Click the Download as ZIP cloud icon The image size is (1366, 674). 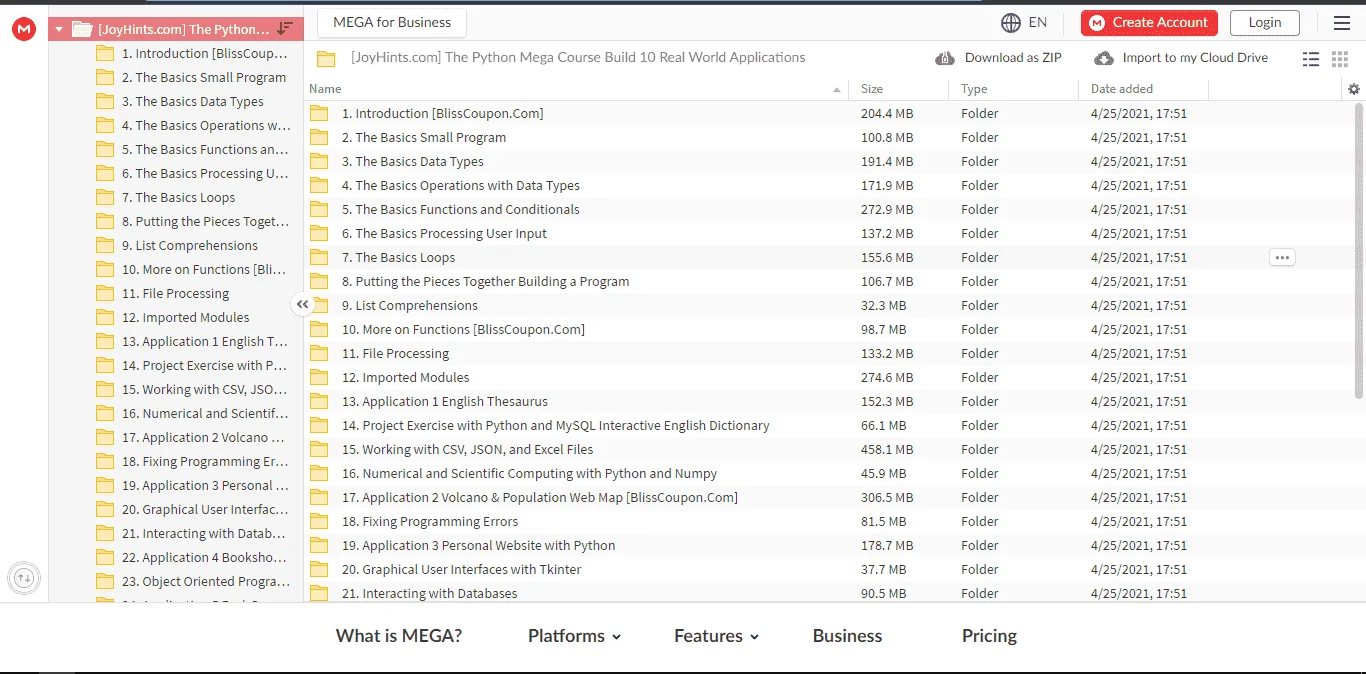[x=944, y=58]
